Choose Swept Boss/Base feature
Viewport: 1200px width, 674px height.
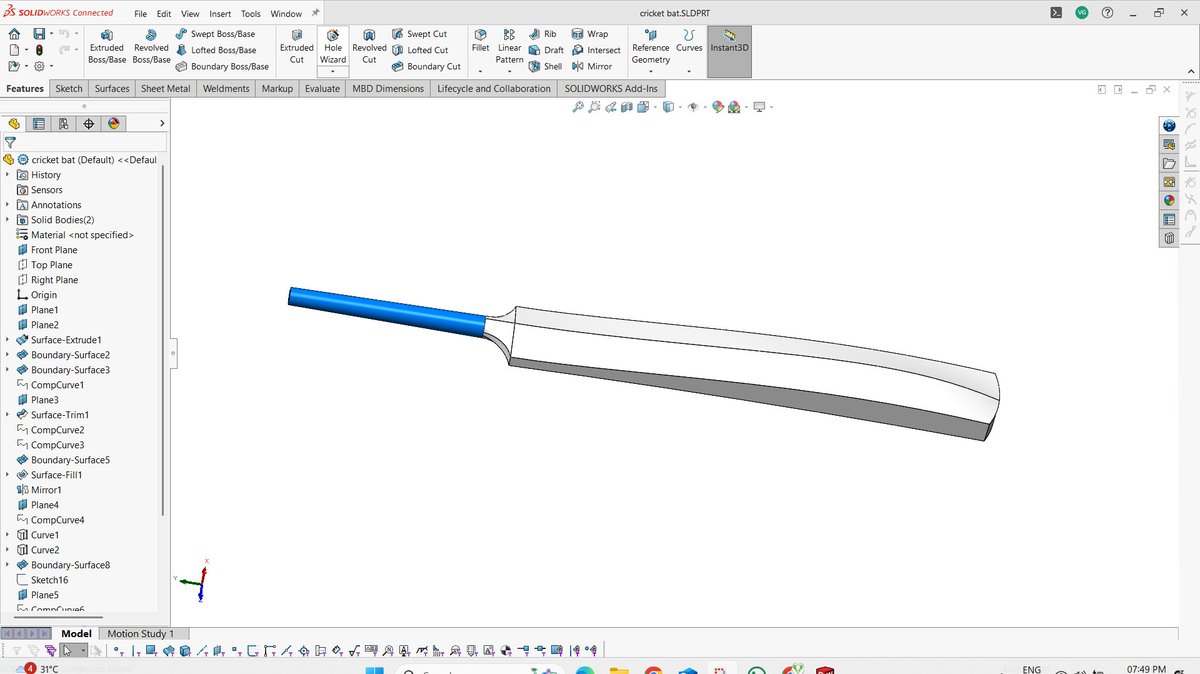[x=215, y=34]
